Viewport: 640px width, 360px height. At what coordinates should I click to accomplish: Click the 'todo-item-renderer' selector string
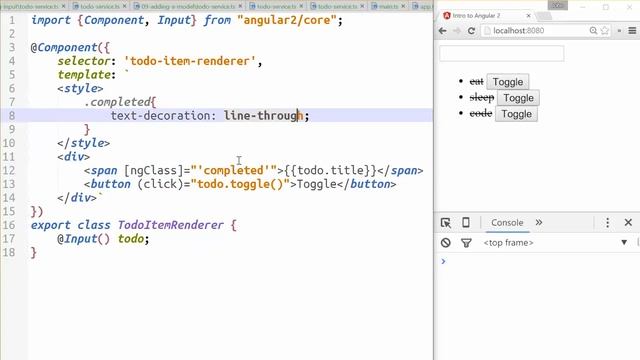(190, 61)
